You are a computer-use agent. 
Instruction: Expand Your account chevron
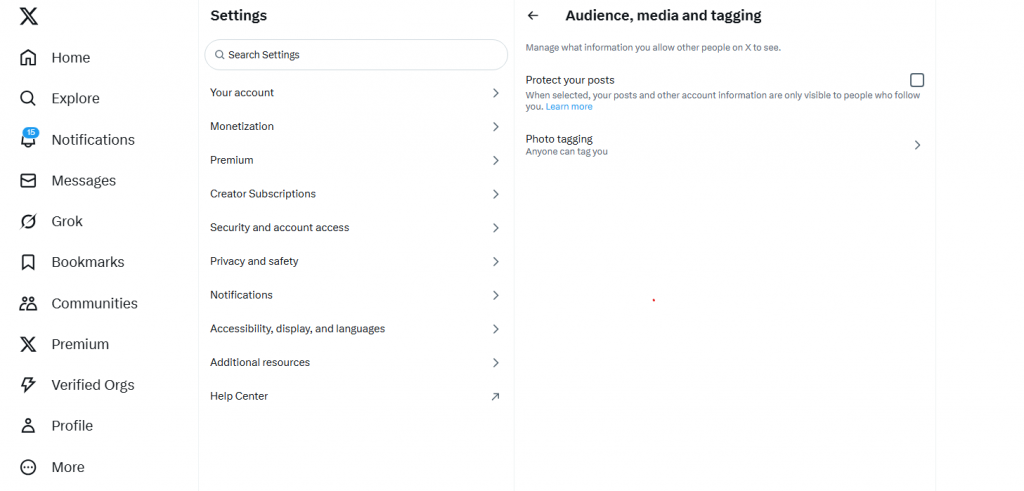pos(496,93)
